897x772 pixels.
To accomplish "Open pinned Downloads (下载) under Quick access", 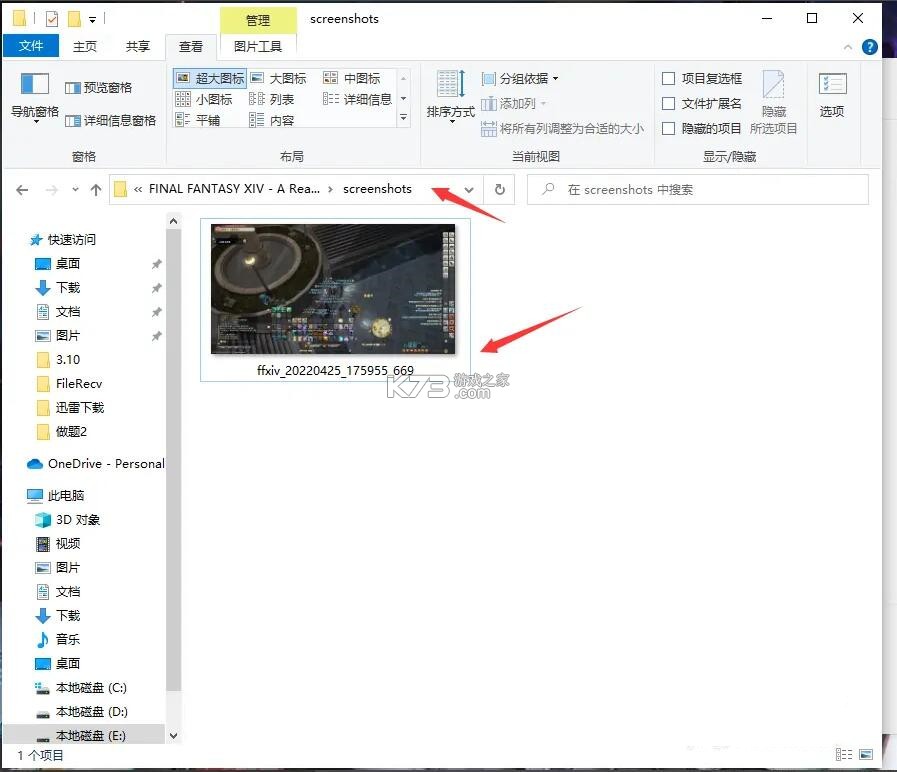I will 58,288.
